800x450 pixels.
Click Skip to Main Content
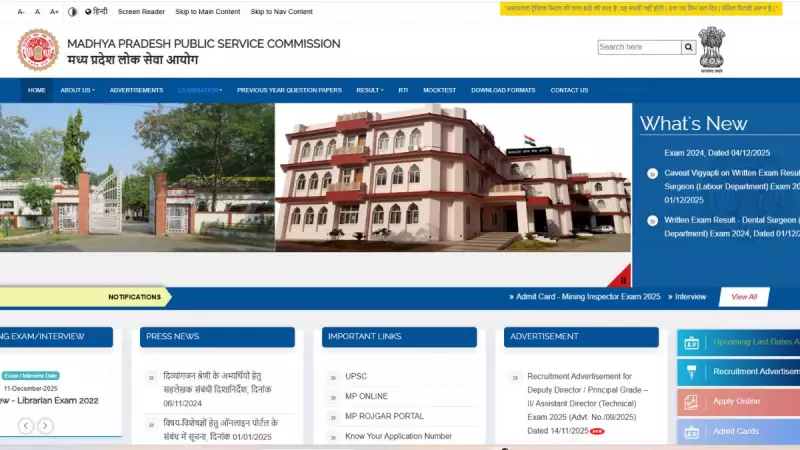click(208, 11)
